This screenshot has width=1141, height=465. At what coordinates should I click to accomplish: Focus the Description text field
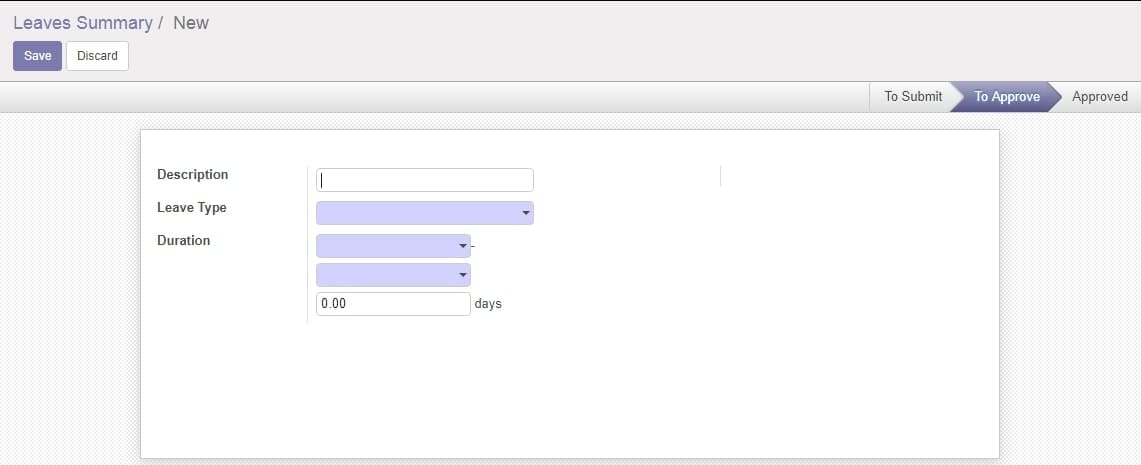pyautogui.click(x=425, y=180)
